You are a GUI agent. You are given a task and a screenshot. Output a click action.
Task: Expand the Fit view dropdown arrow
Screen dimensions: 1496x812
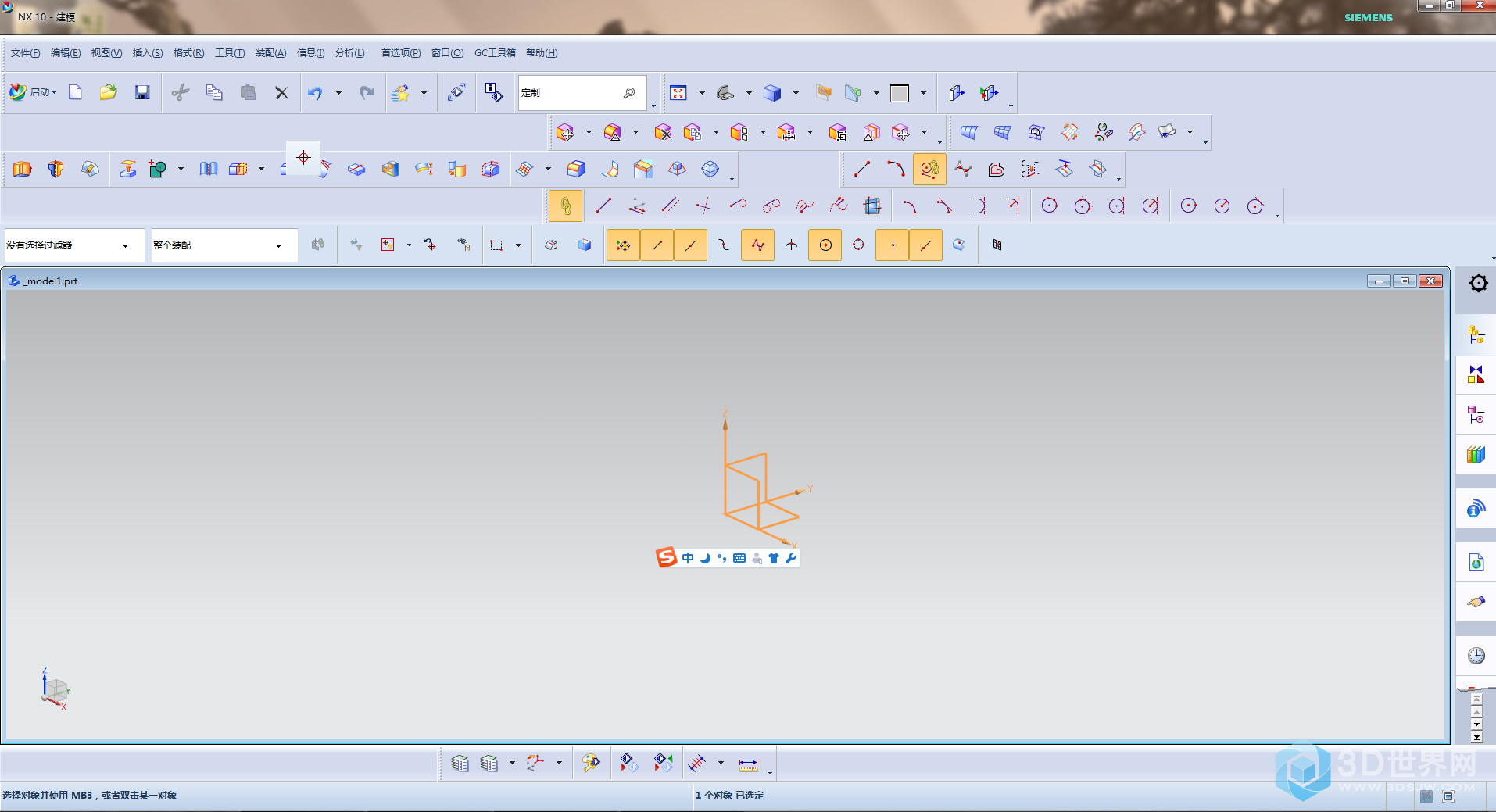coord(701,93)
